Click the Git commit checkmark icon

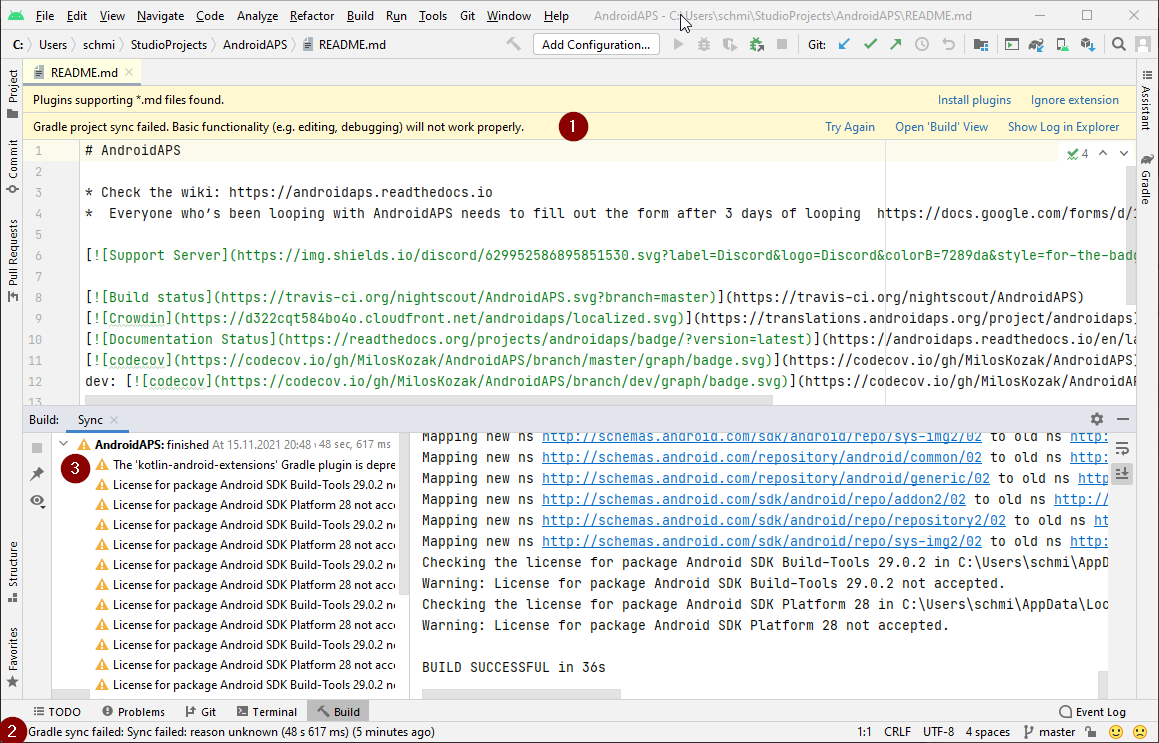pos(870,44)
